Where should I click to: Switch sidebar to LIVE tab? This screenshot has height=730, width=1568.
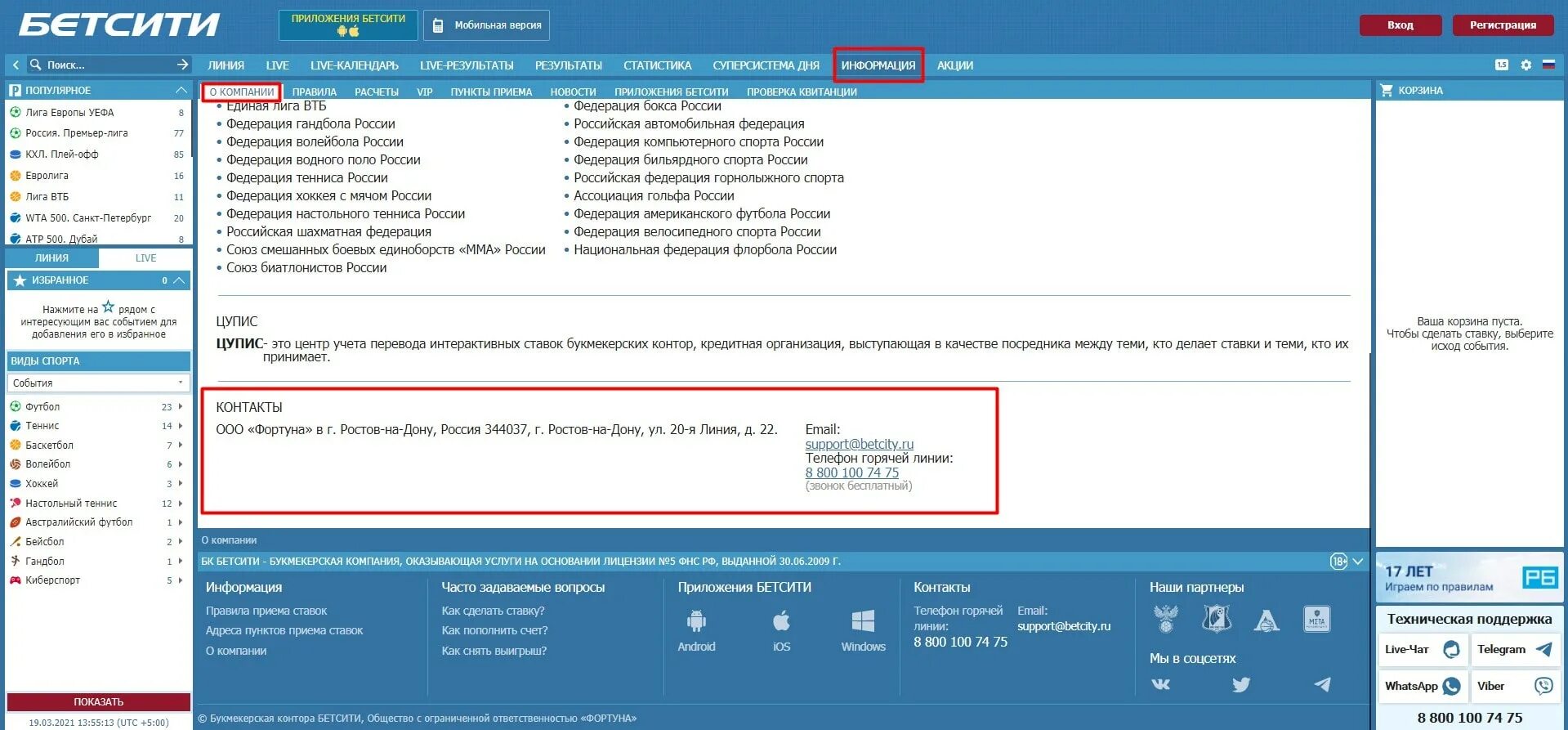point(145,258)
